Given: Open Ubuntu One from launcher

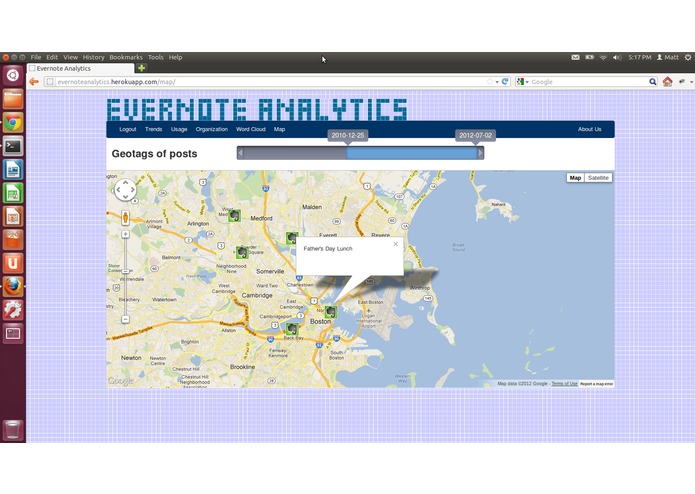Looking at the screenshot, I should click(x=13, y=263).
